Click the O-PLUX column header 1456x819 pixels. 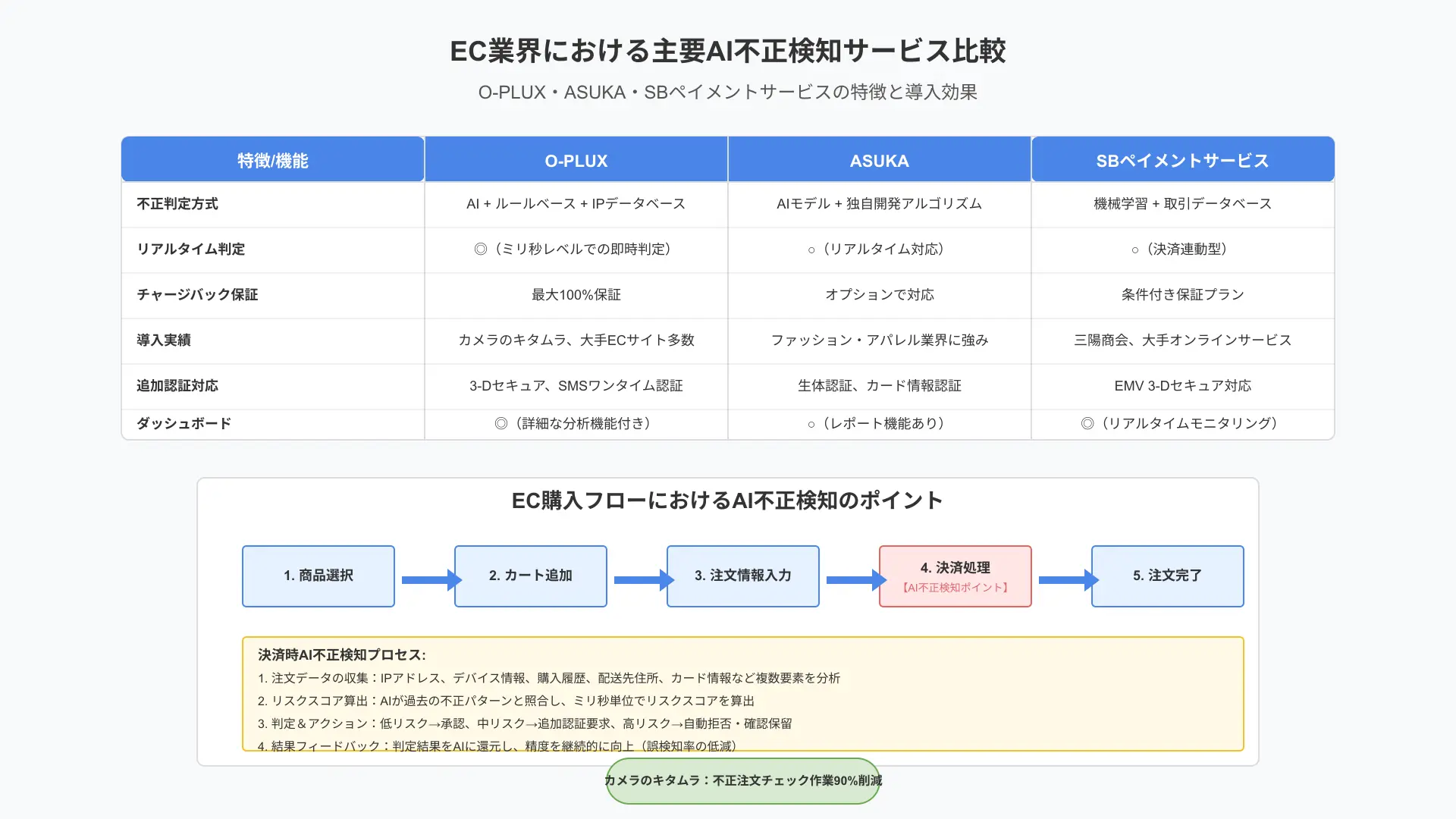coord(576,160)
